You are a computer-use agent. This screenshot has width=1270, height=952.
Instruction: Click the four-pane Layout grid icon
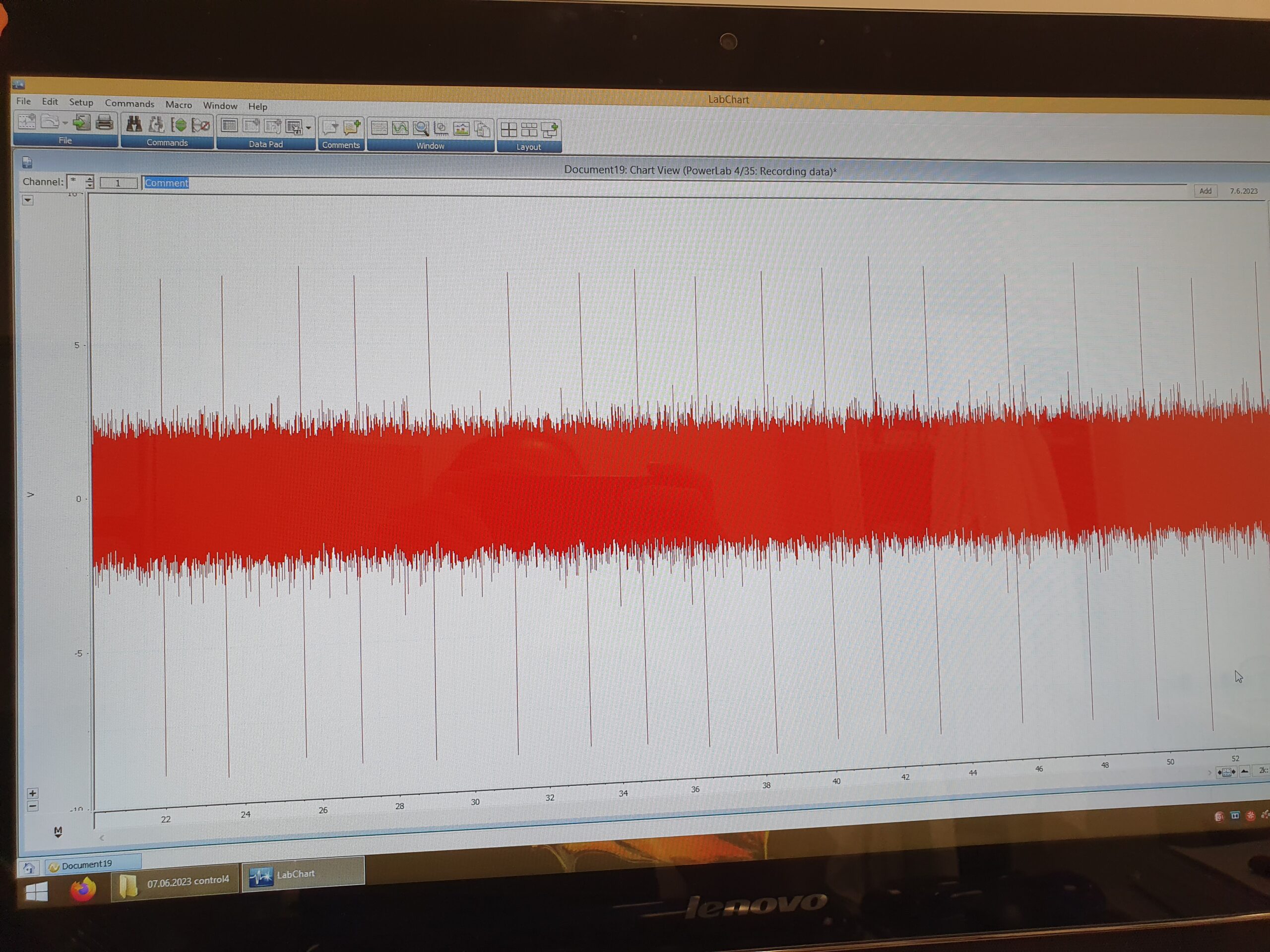508,130
